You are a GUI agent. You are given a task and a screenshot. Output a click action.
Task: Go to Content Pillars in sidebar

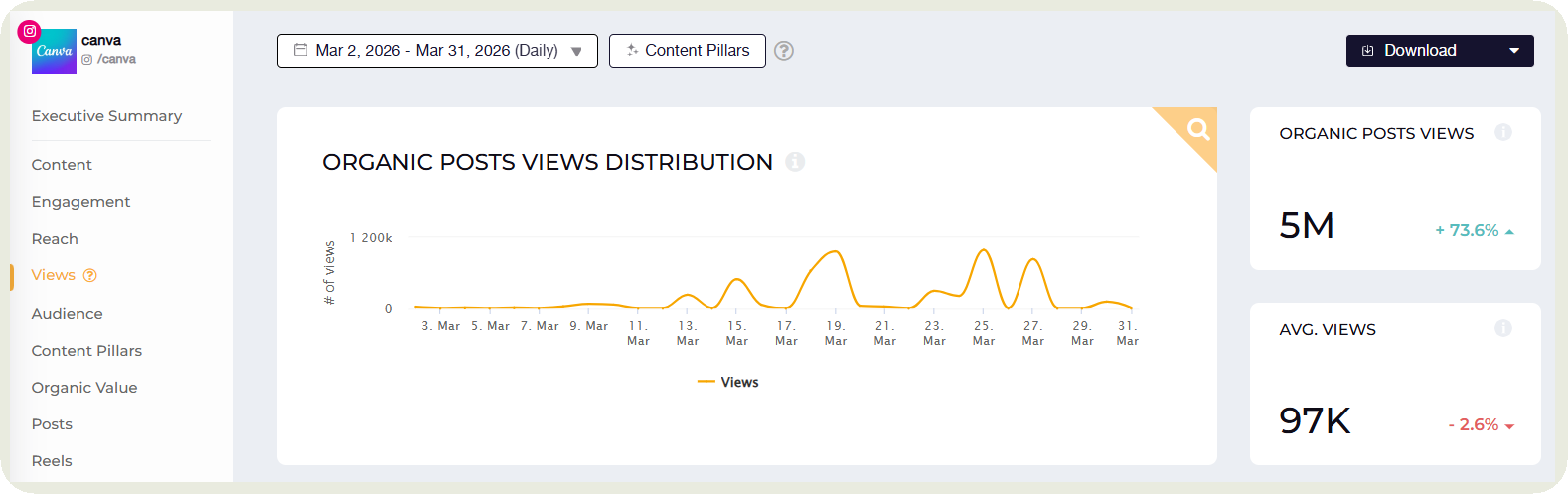pos(86,351)
